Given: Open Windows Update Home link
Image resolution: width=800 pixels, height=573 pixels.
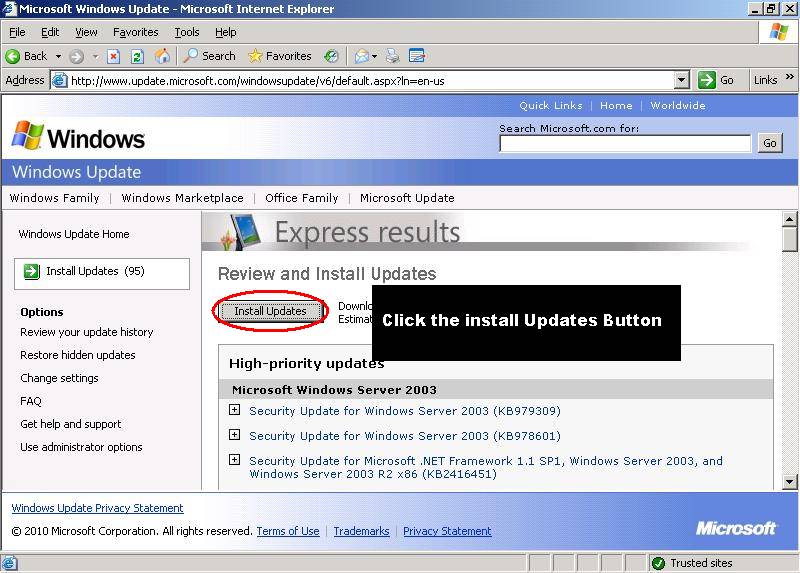Looking at the screenshot, I should pos(74,234).
